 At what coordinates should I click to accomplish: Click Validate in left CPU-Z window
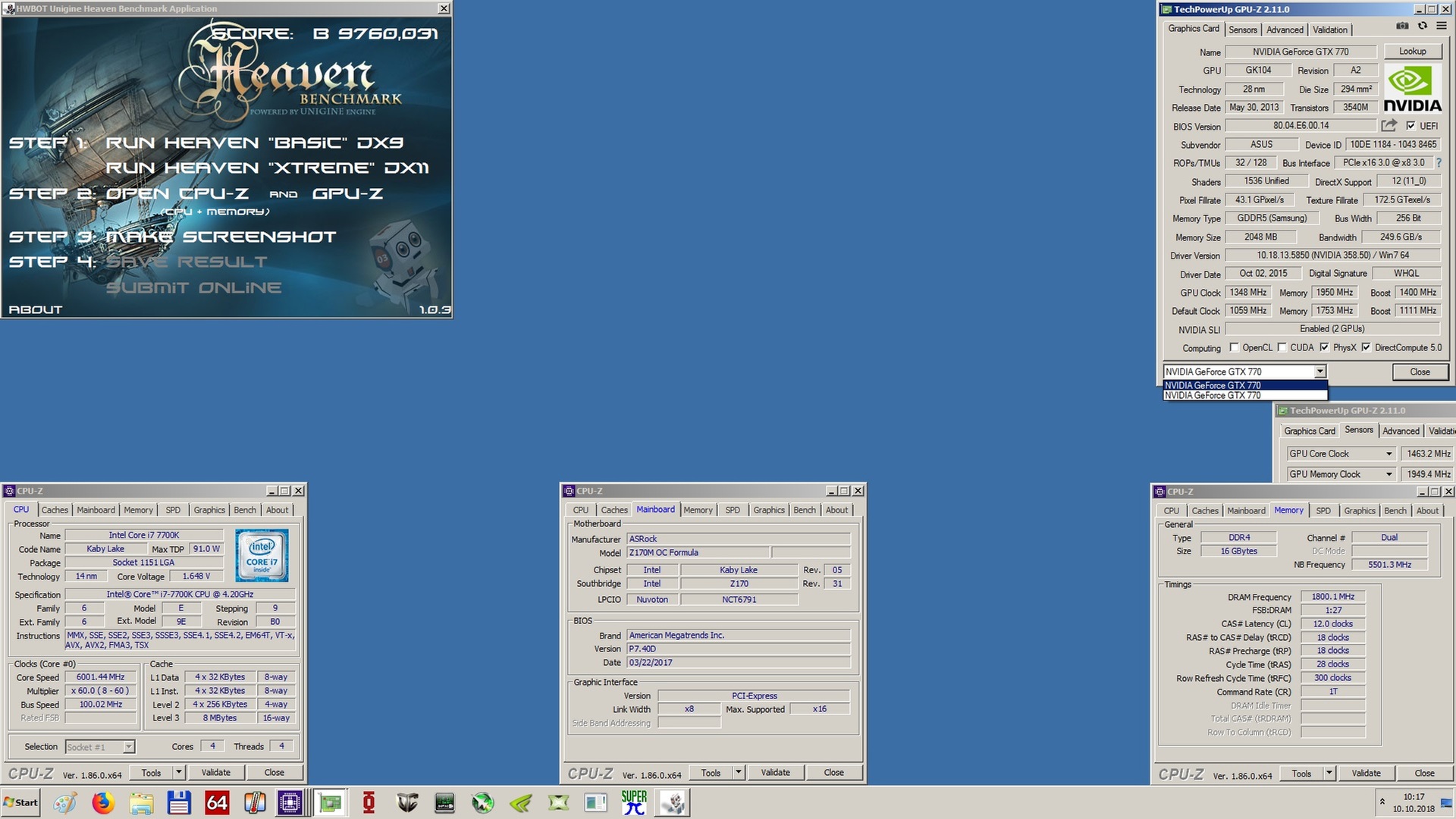216,772
